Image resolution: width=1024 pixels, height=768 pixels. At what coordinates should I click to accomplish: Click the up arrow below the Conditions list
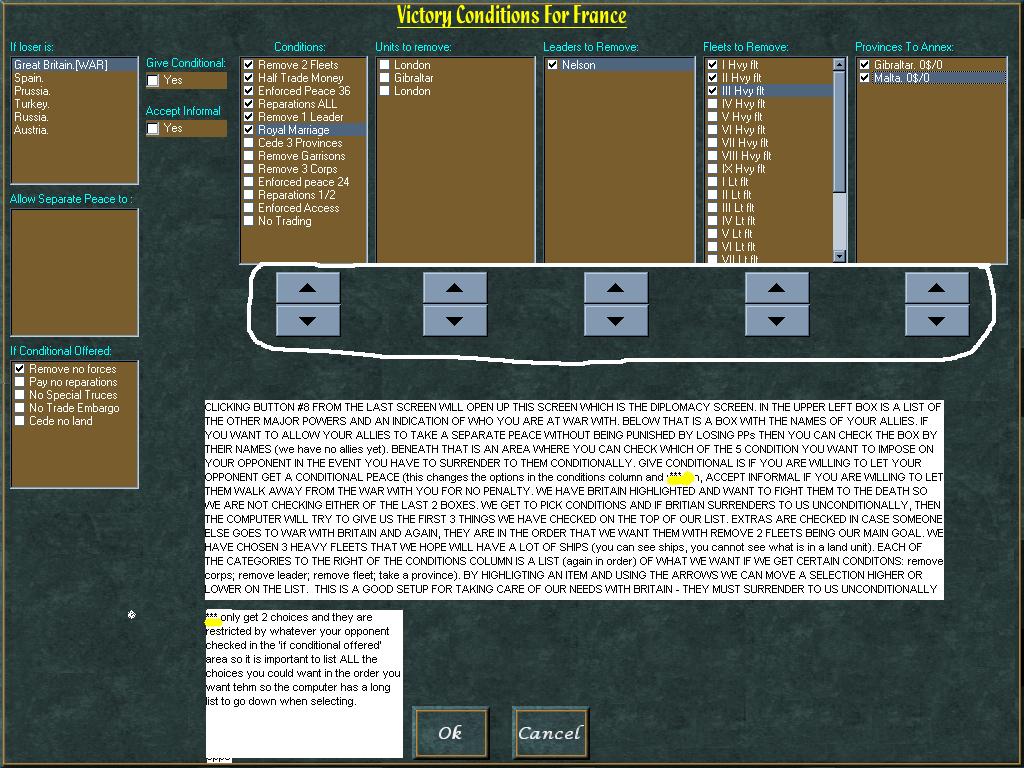307,288
